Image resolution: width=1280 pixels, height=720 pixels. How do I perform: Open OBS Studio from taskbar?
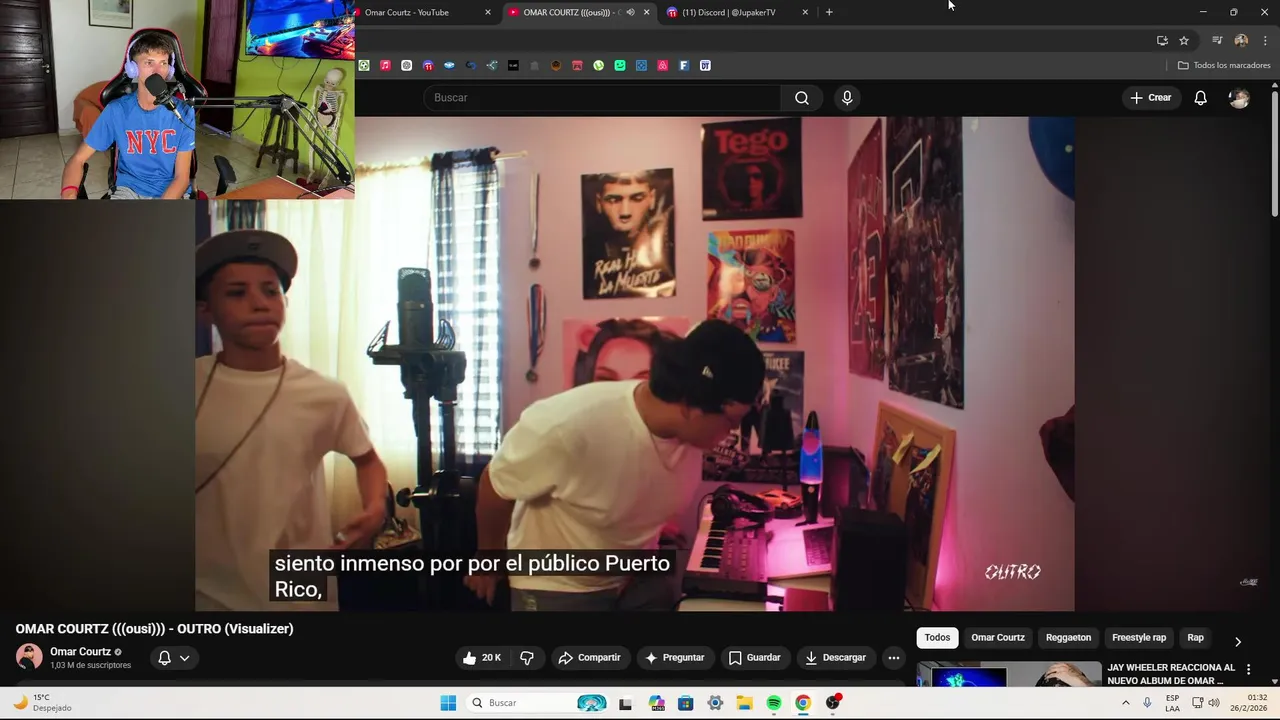coord(833,703)
